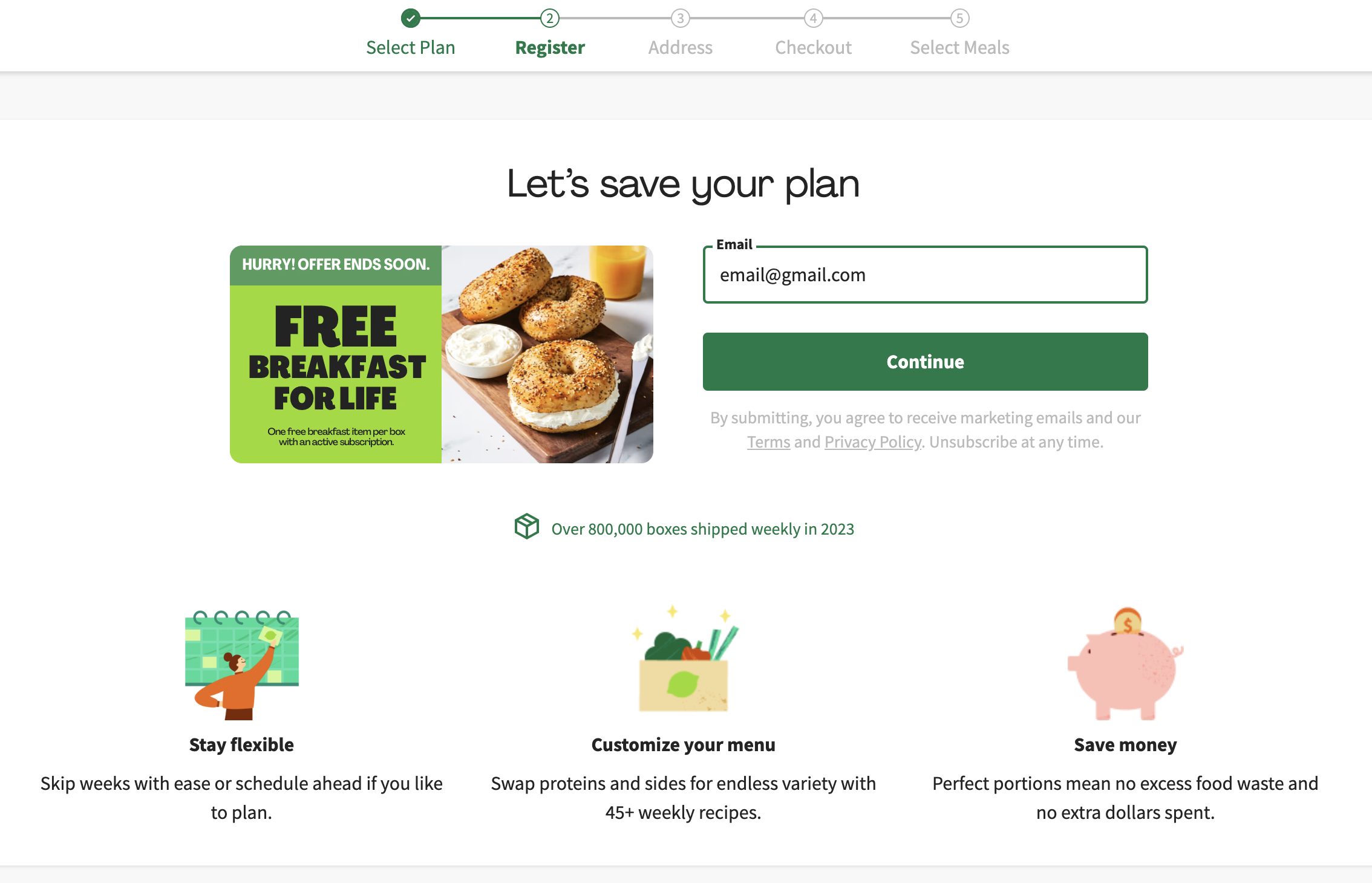Image resolution: width=1372 pixels, height=883 pixels.
Task: Click the Free Breakfast For Life banner
Action: [x=442, y=354]
